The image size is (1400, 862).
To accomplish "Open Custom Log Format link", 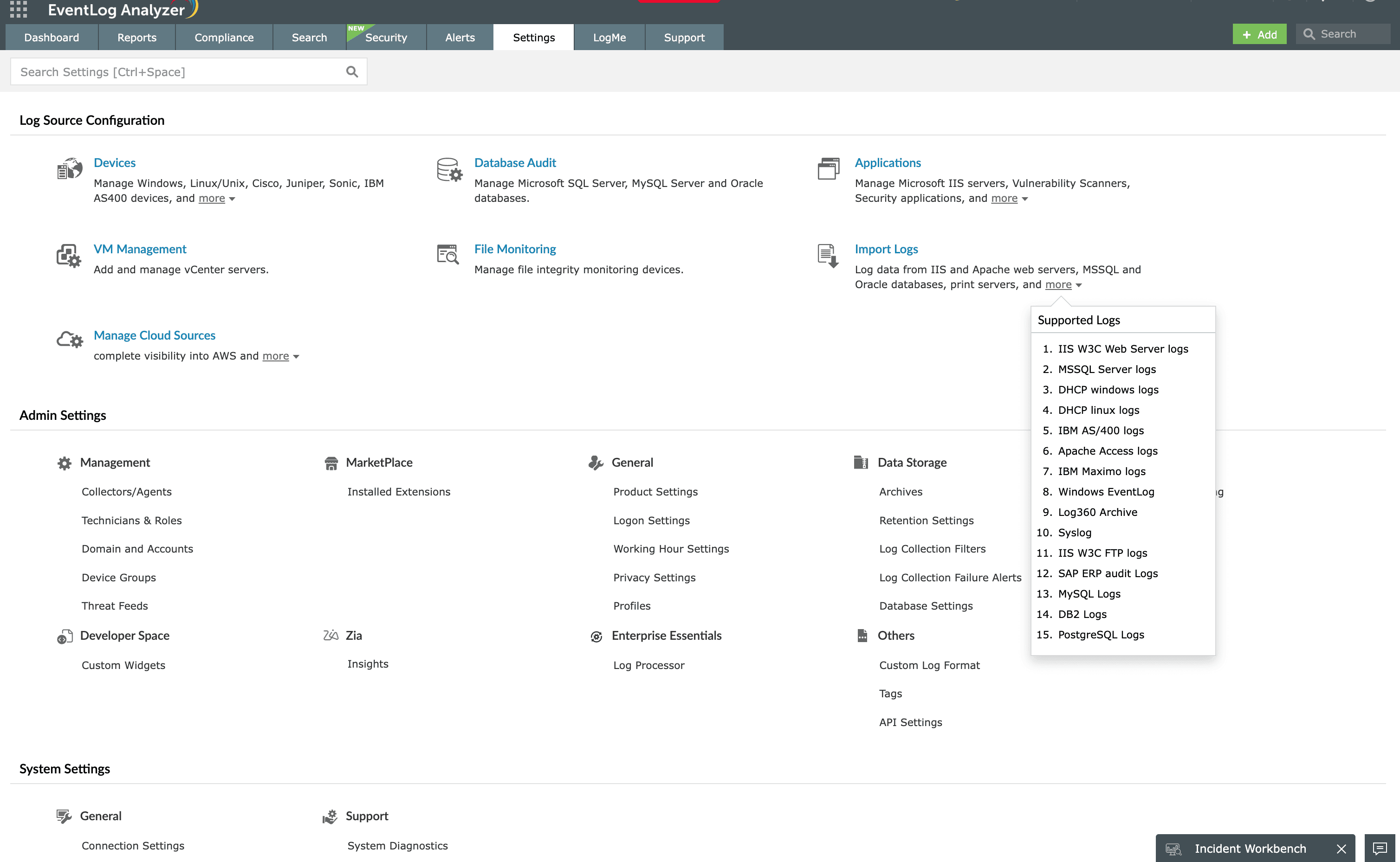I will (929, 665).
